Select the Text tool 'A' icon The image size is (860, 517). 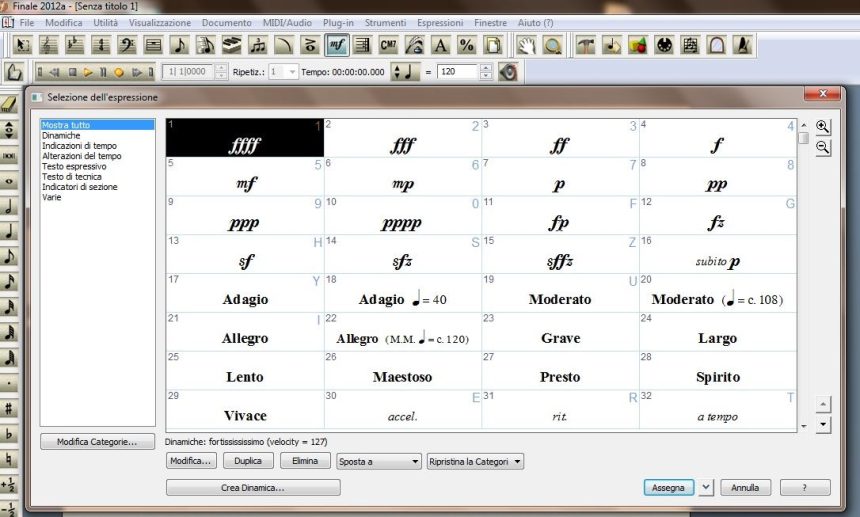pyautogui.click(x=440, y=45)
